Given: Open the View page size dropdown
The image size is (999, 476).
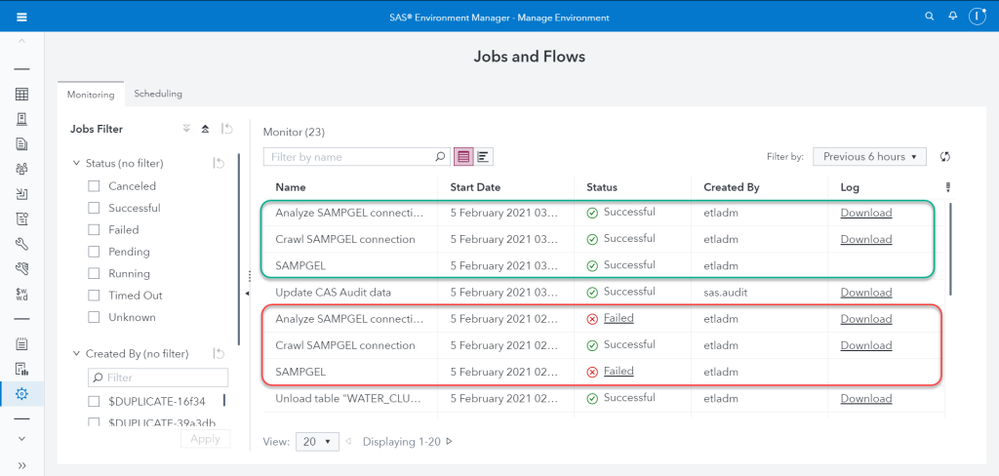Looking at the screenshot, I should click(x=317, y=442).
